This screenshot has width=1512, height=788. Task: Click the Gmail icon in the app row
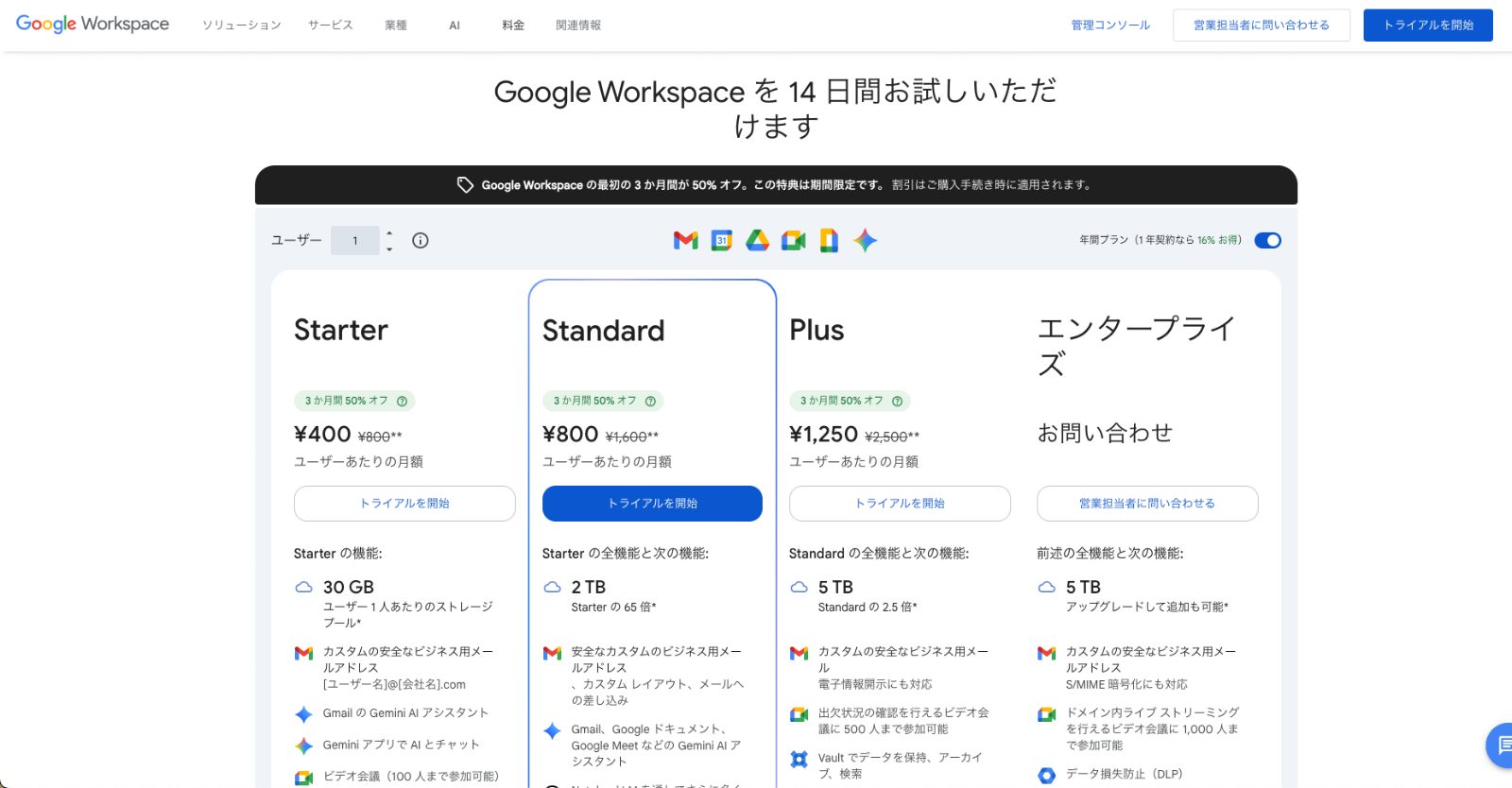point(686,241)
